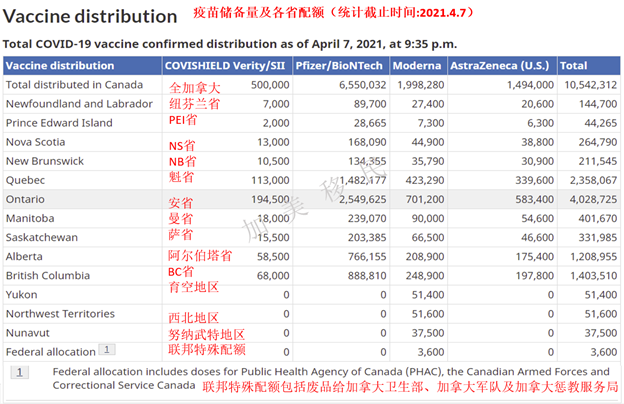Select the Newfoundland and Labrador row label
This screenshot has height=404, width=624.
coord(79,104)
